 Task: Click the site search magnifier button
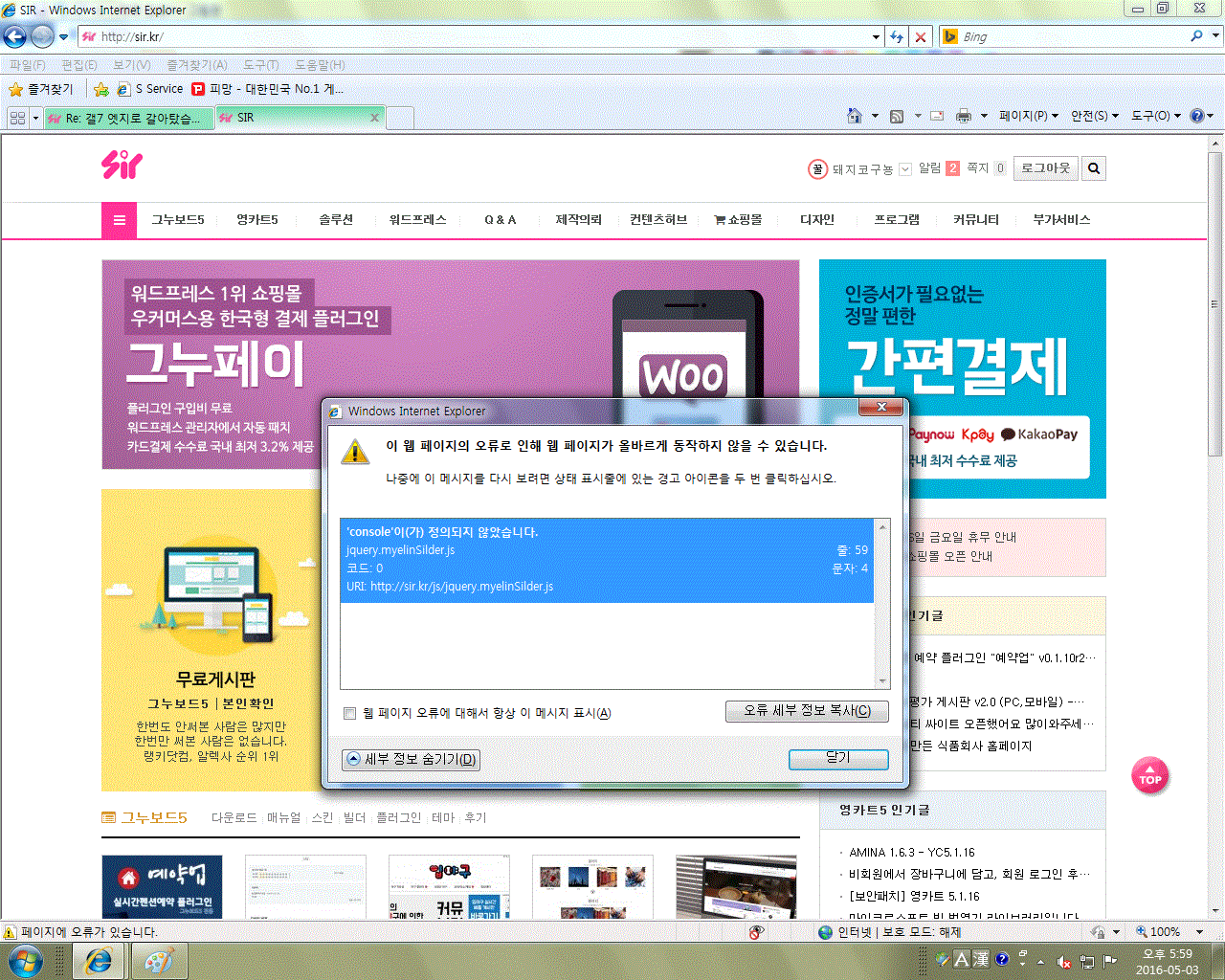coord(1094,168)
